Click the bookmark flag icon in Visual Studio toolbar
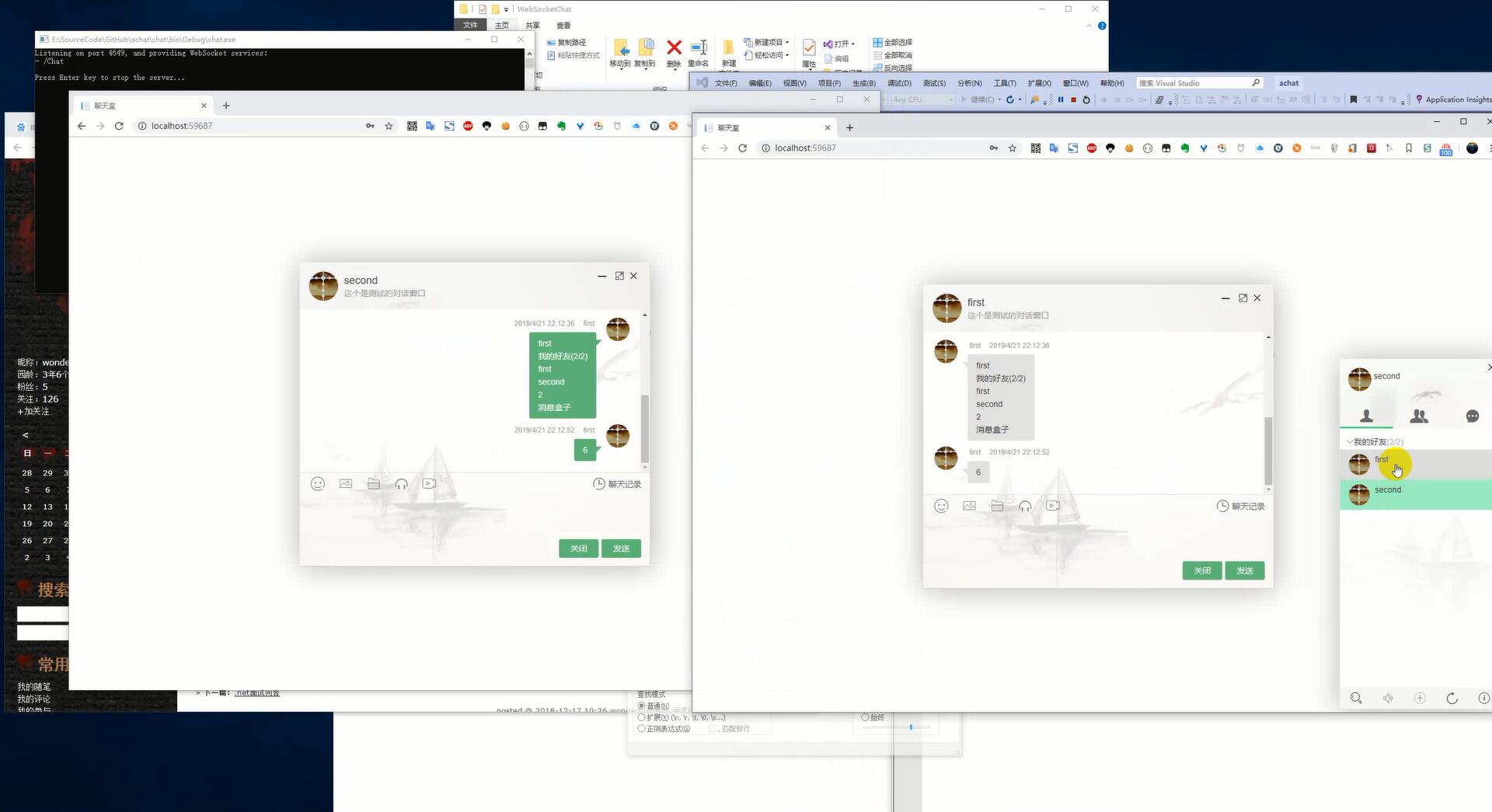The width and height of the screenshot is (1492, 812). pyautogui.click(x=1354, y=99)
